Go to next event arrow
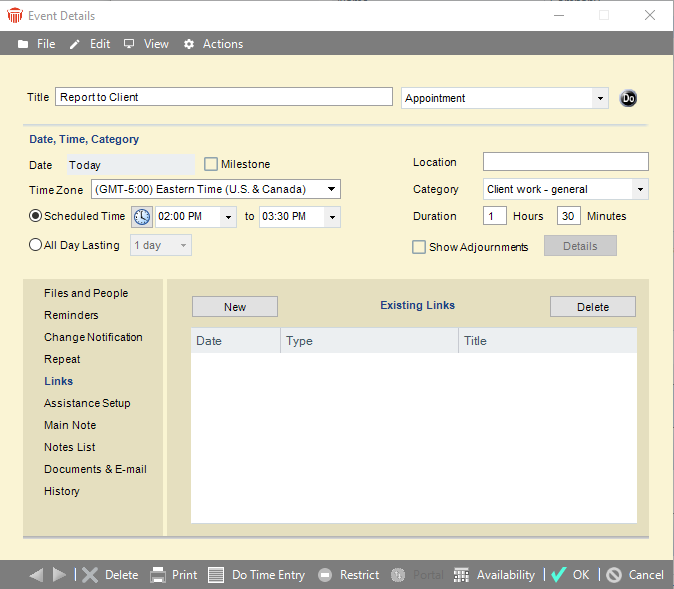This screenshot has height=589, width=674. (x=59, y=575)
